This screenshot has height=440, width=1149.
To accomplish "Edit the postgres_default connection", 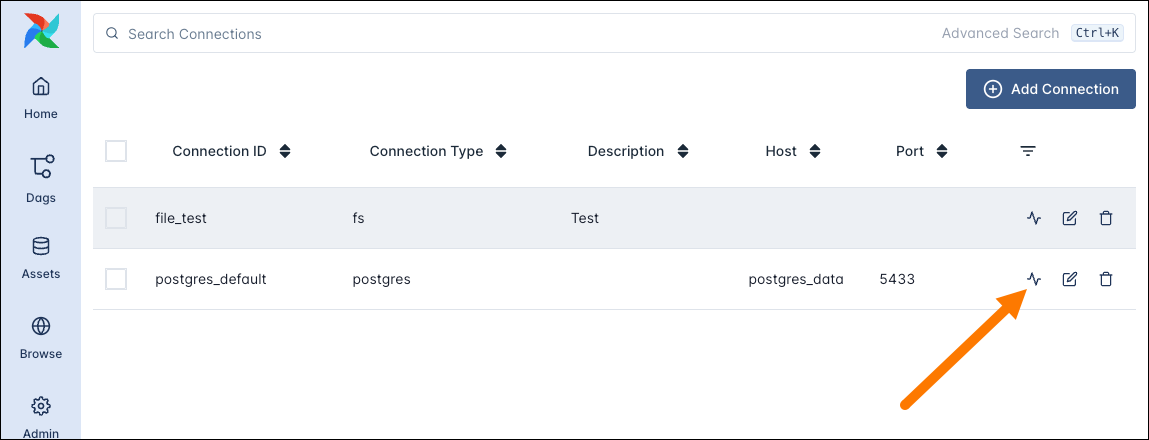I will click(x=1069, y=279).
